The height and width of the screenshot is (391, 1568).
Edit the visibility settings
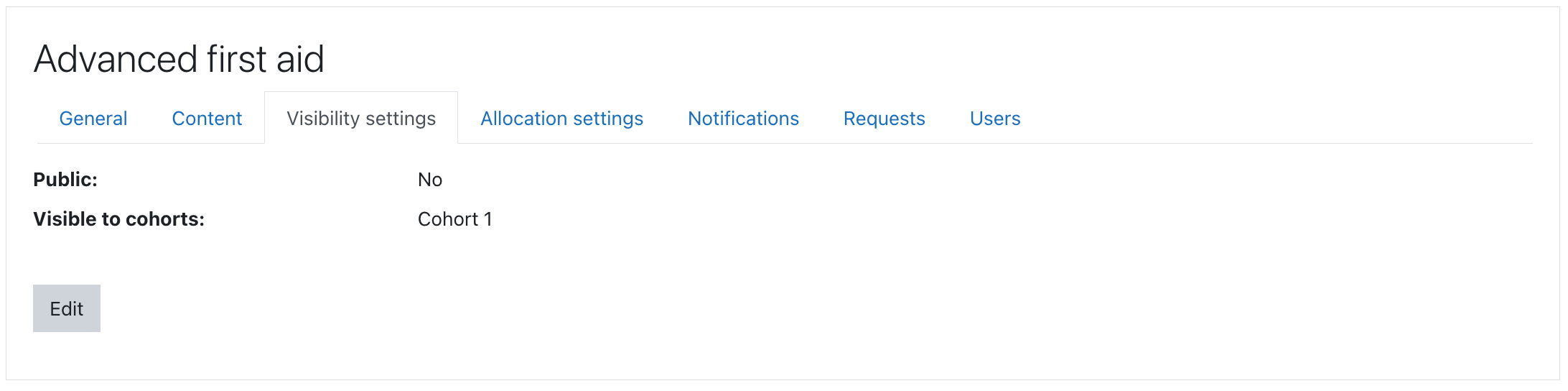click(x=67, y=308)
